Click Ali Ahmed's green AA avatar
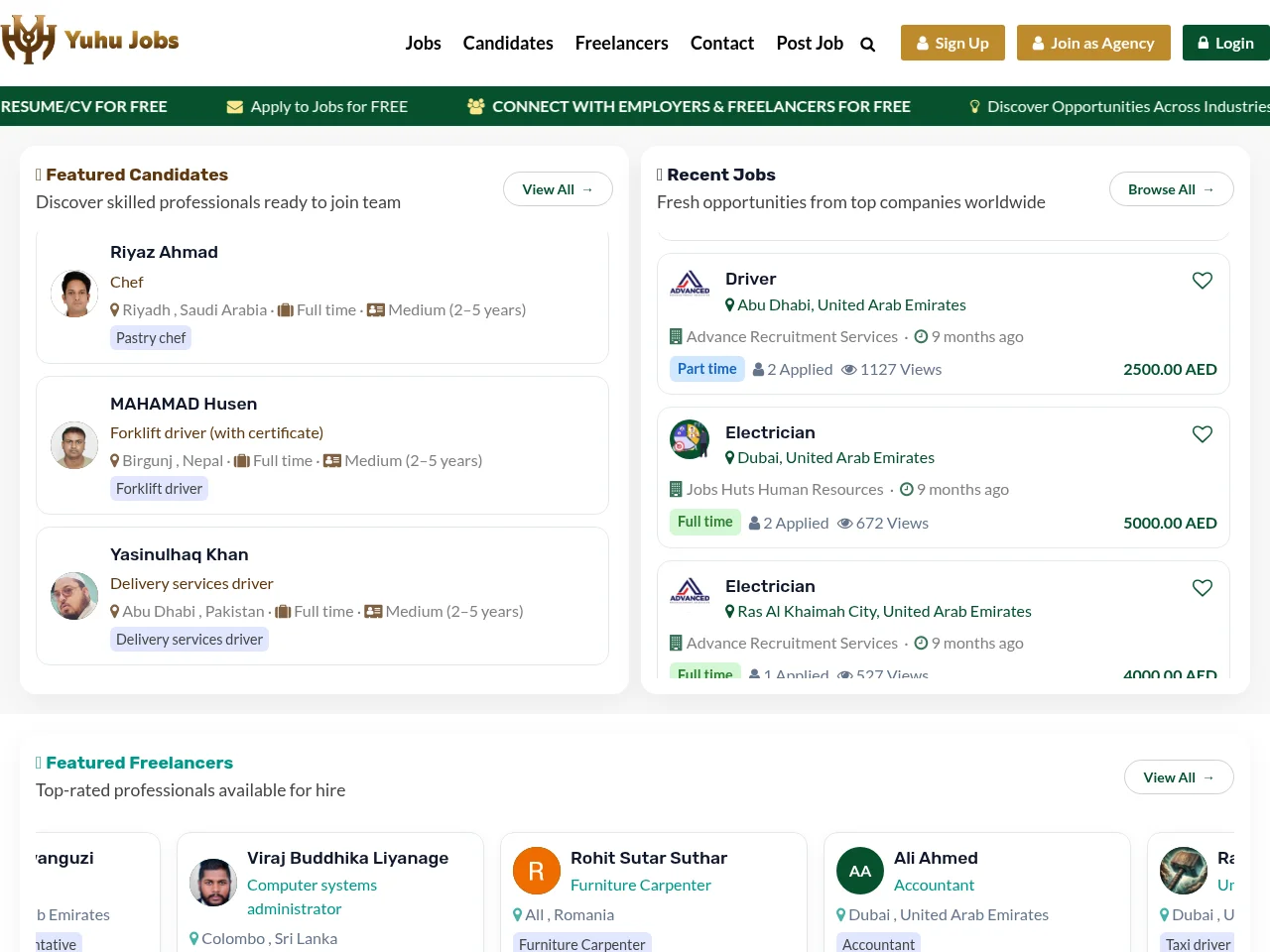 tap(860, 871)
